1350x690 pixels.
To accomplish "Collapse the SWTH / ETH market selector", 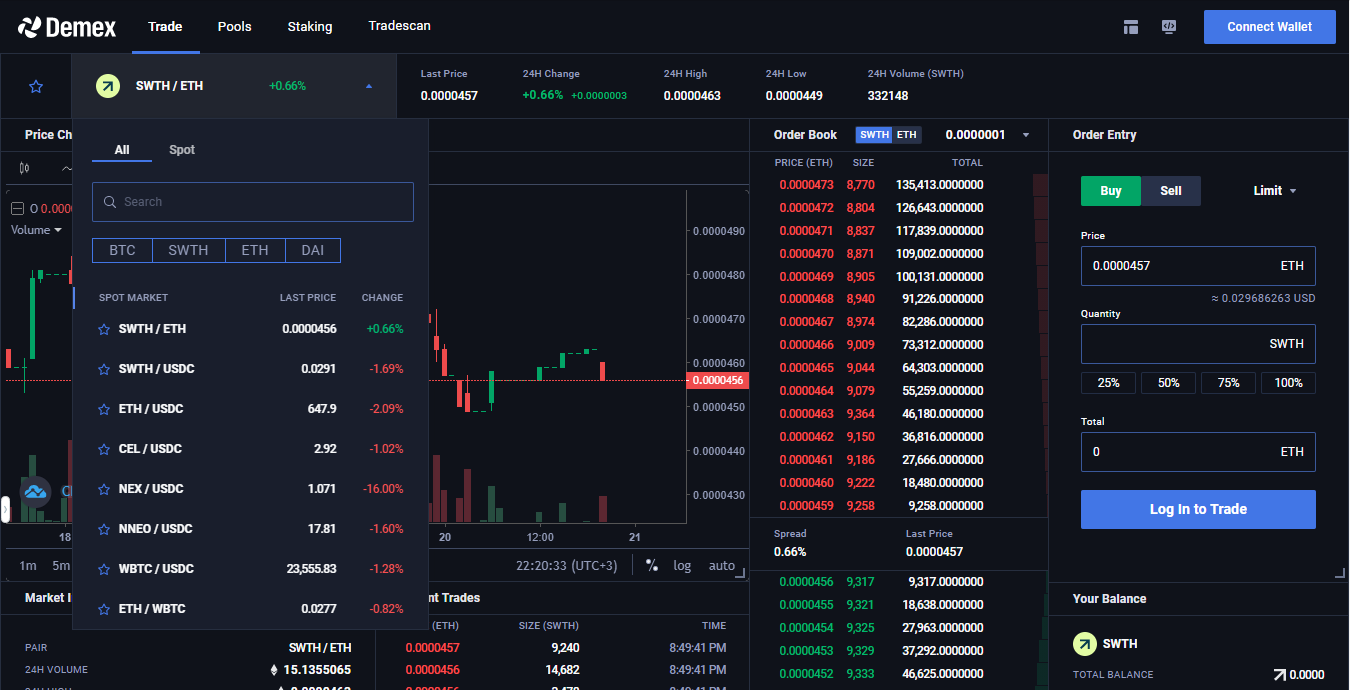I will [369, 86].
